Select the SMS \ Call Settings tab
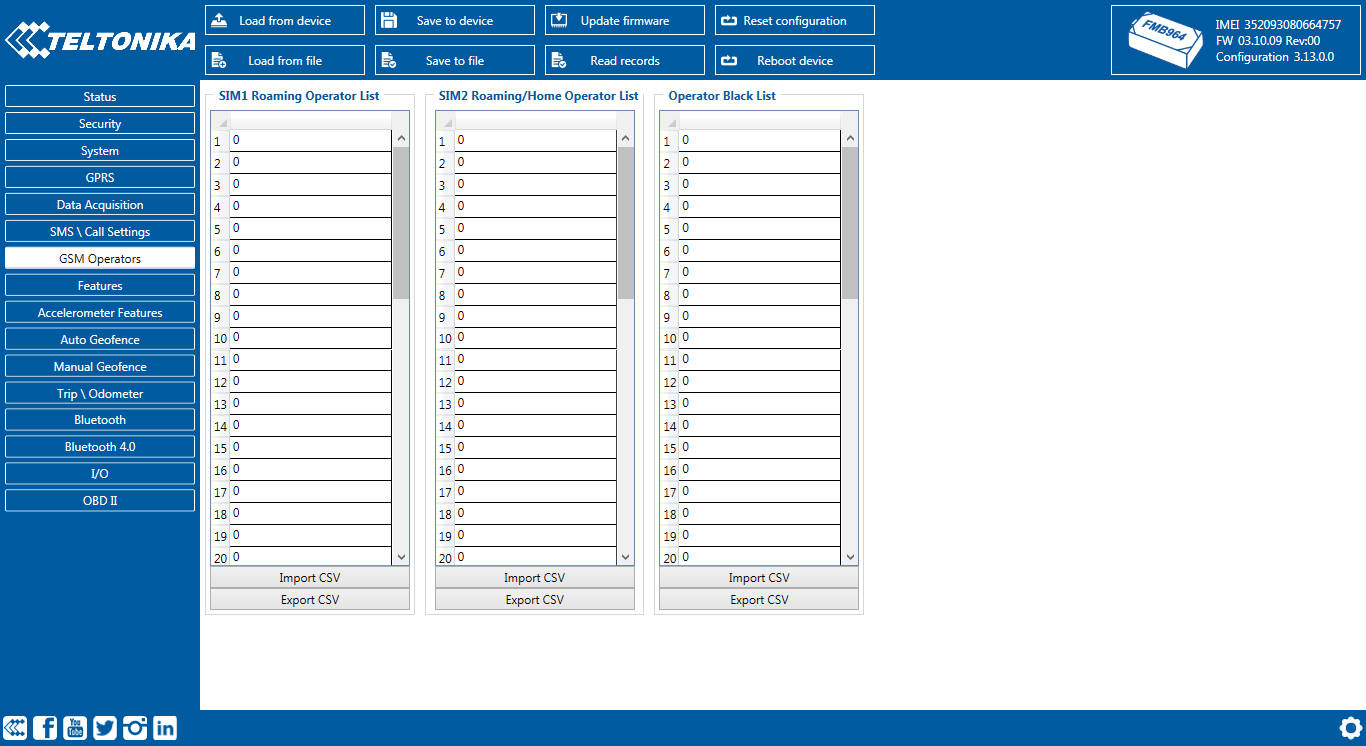Screen dimensions: 1366x746 tap(100, 232)
